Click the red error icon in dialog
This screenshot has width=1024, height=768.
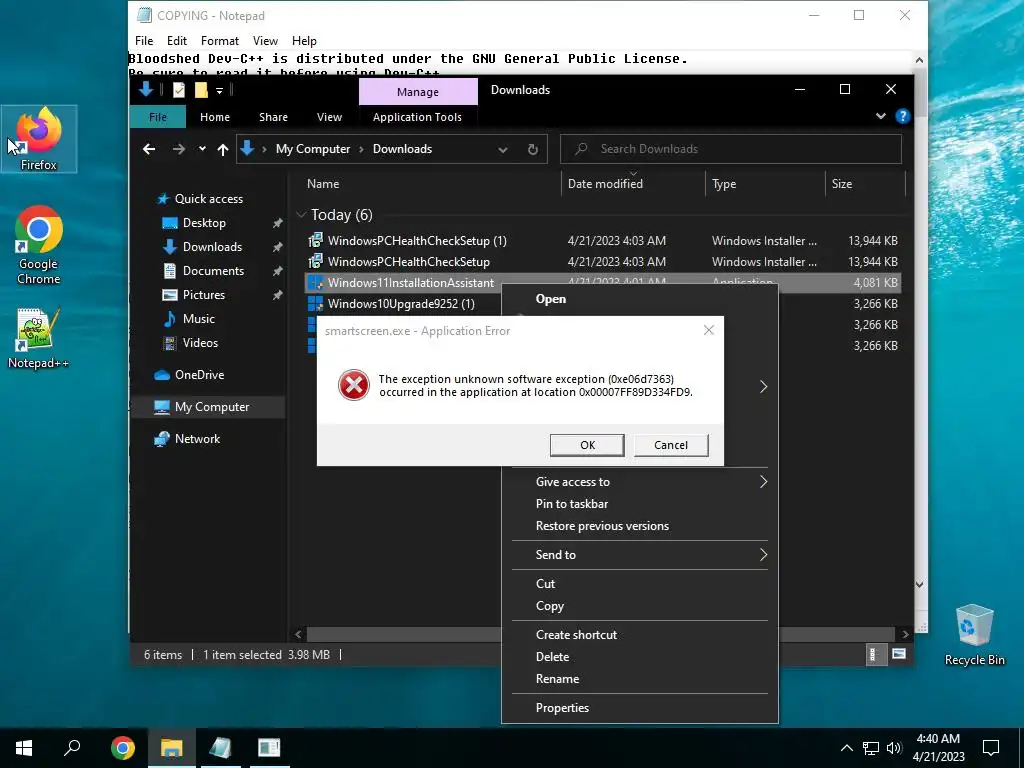tap(354, 385)
